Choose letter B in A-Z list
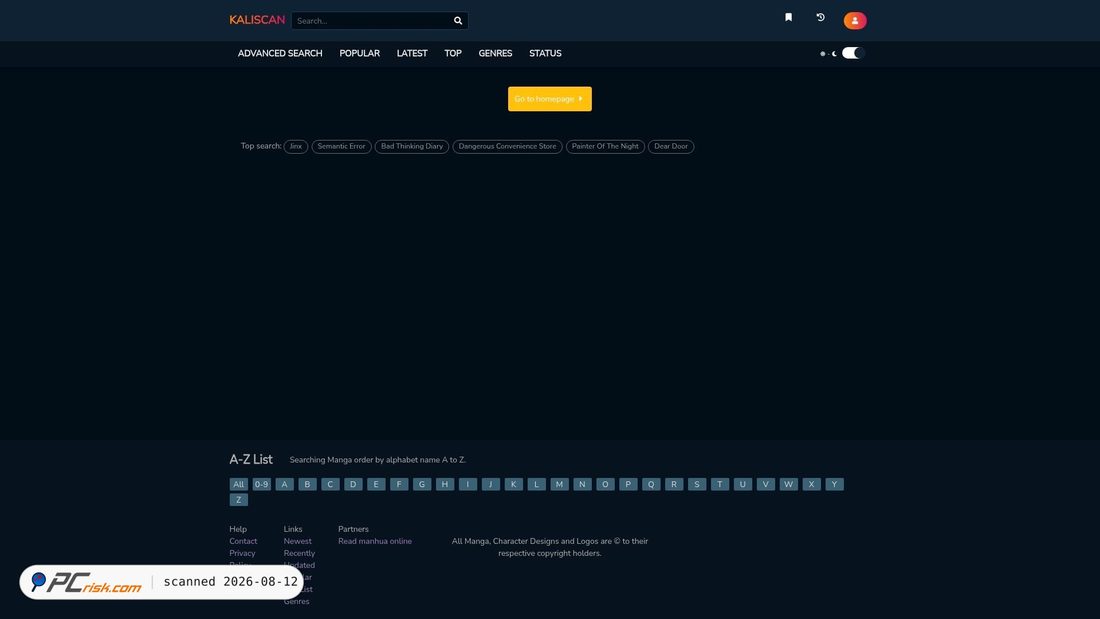 pyautogui.click(x=307, y=484)
